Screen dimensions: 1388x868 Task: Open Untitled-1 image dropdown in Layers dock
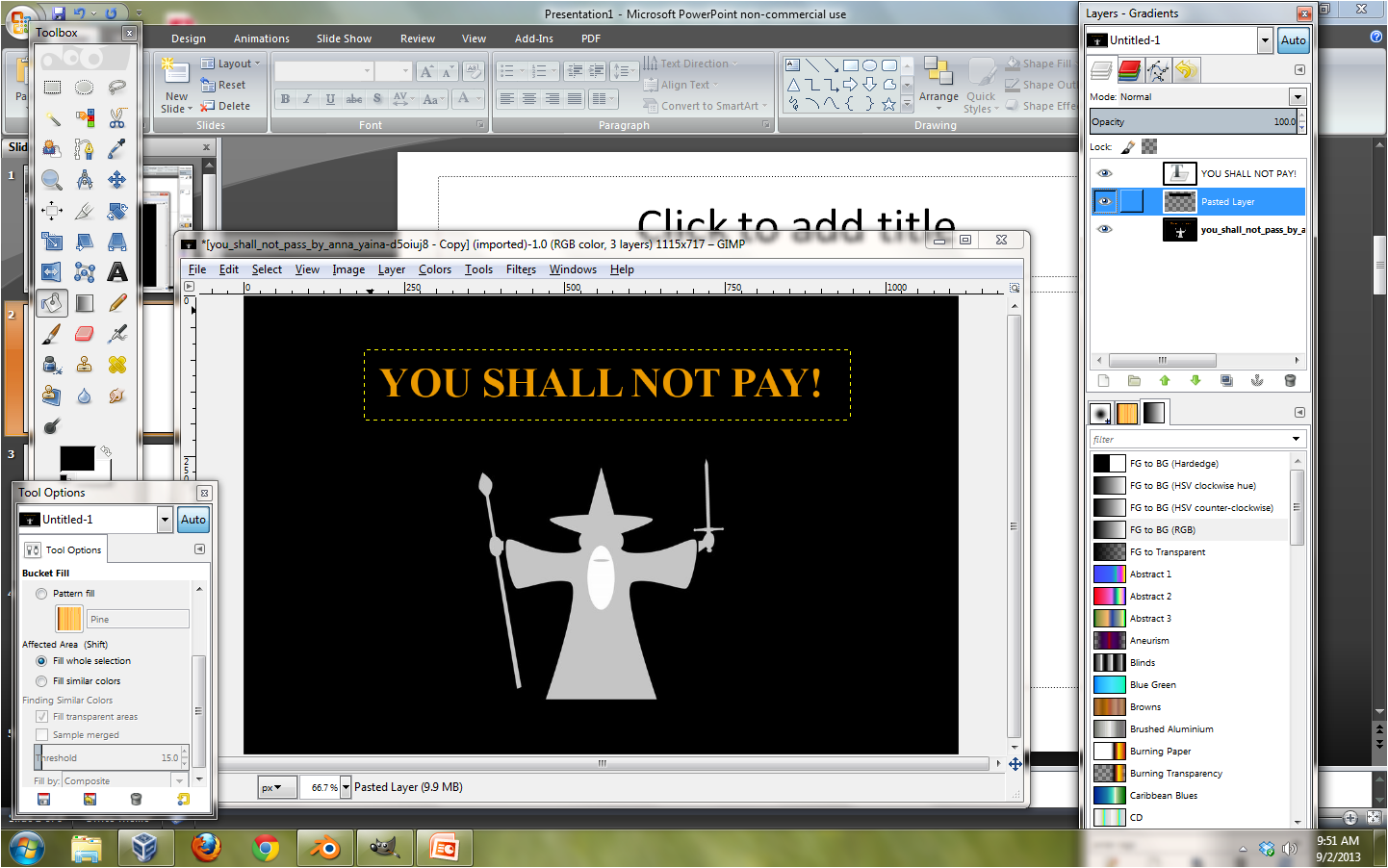[1265, 40]
